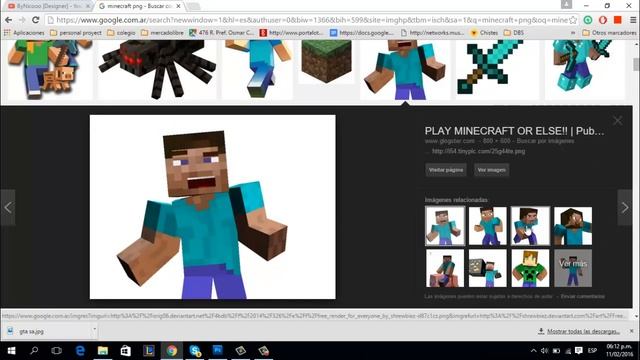Open the 'https://docs.google...' bookmark

click(x=362, y=33)
